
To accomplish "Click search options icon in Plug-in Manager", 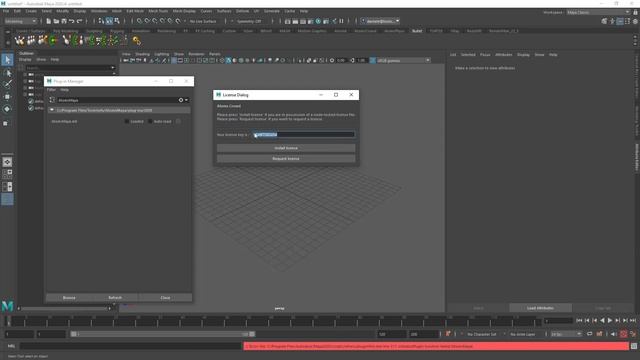I will click(182, 100).
